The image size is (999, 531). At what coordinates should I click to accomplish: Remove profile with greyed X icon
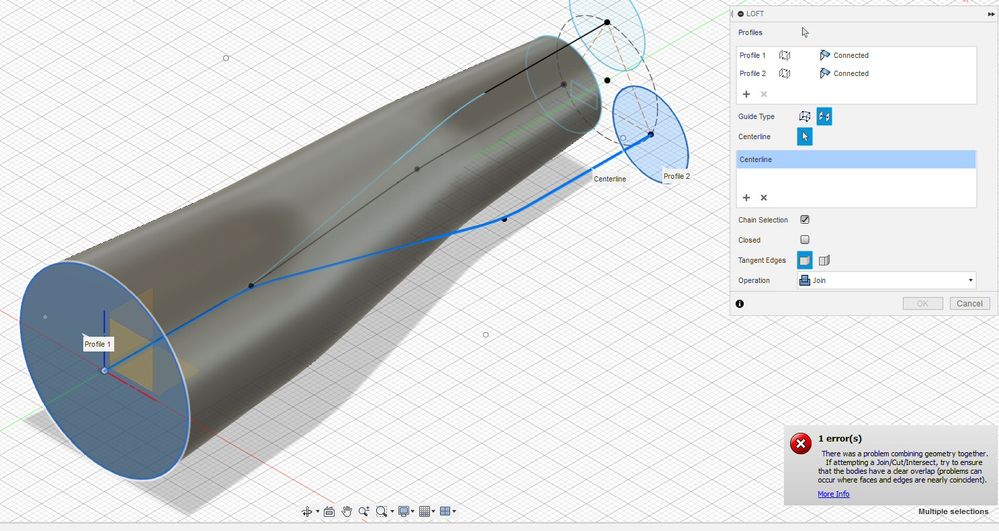tap(764, 94)
